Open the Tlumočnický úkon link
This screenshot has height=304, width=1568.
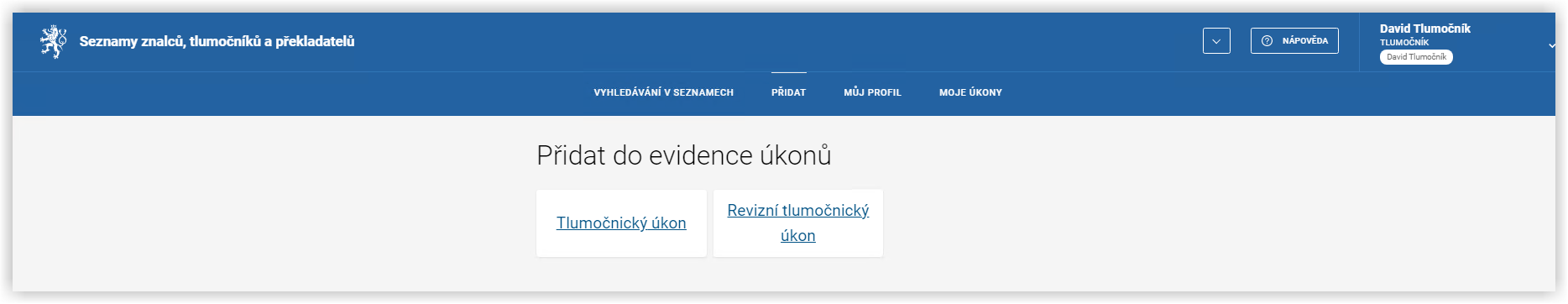621,223
